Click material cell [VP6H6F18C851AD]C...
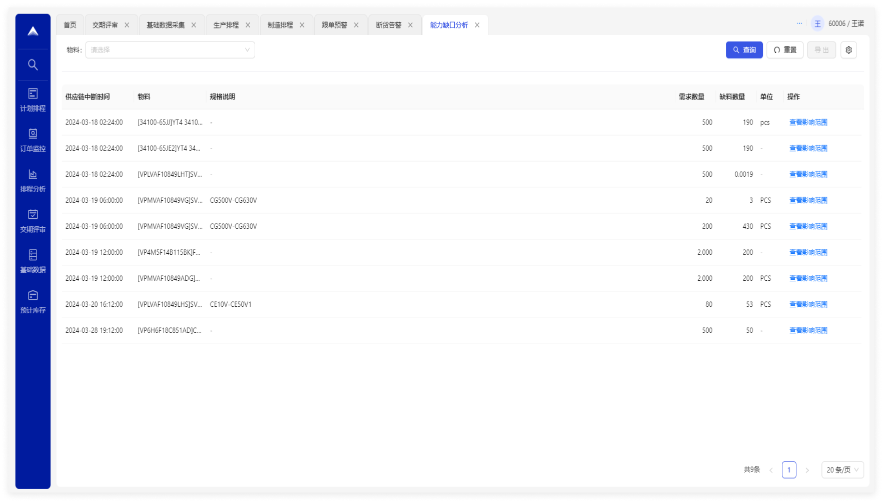 pos(169,330)
